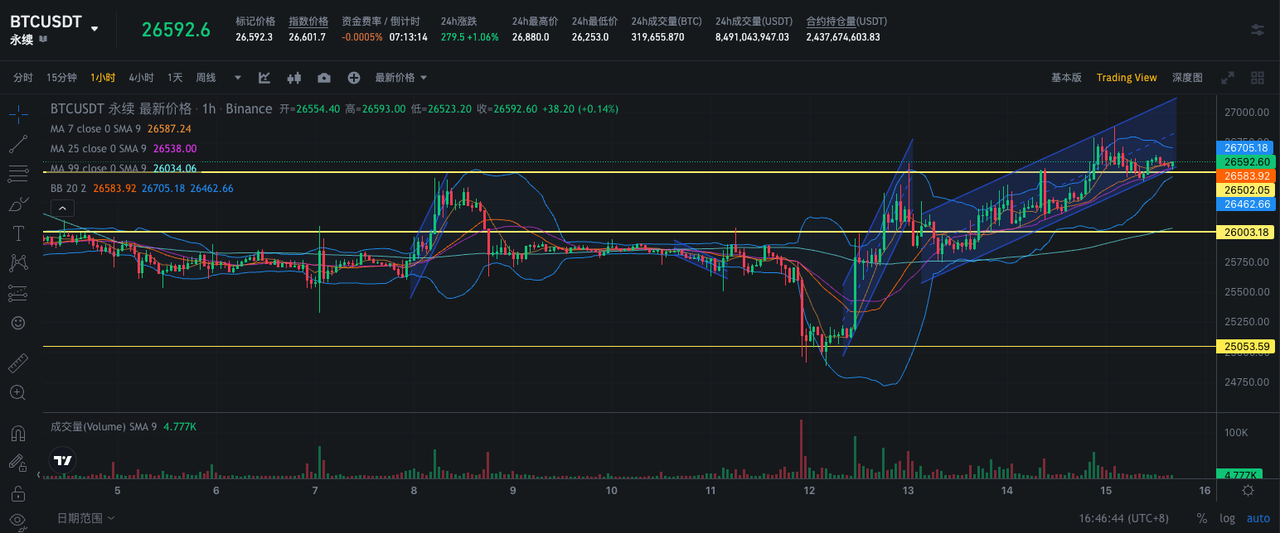Click the 资金费率 / 倒计时 header label

381,21
